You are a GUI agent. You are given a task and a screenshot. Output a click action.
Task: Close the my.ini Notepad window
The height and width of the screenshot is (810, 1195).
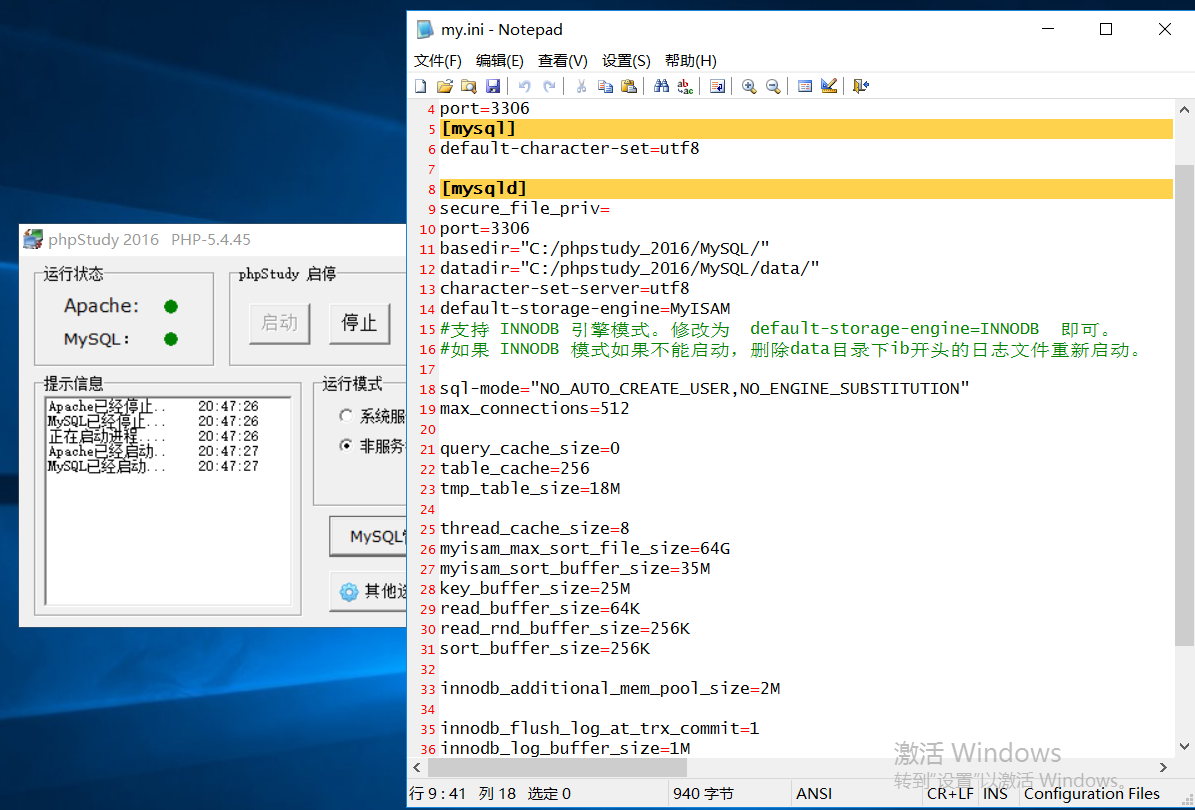pos(1165,30)
